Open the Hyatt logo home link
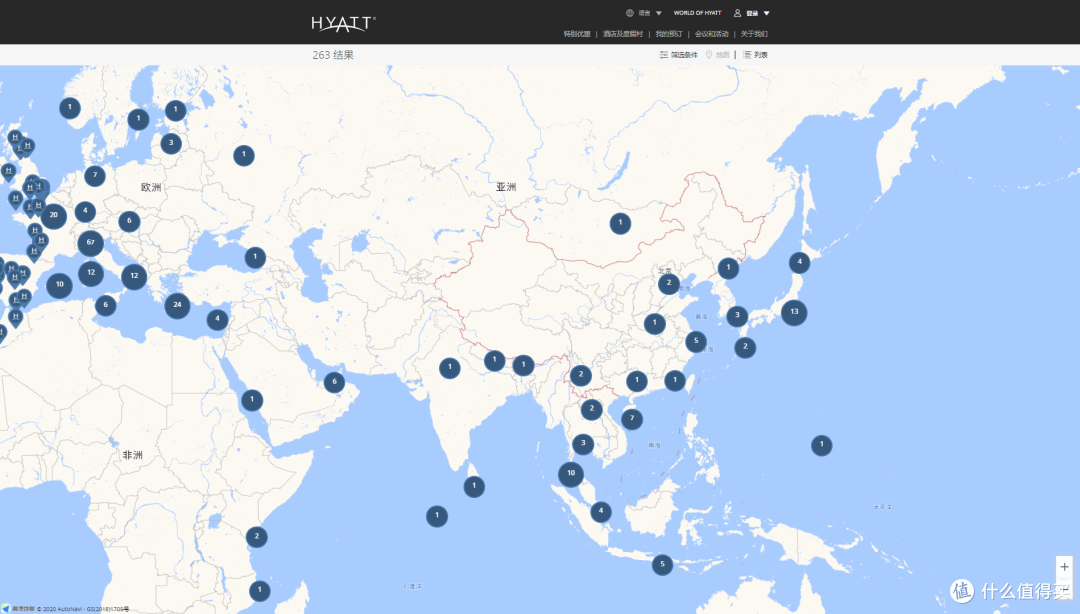1080x614 pixels. click(343, 23)
